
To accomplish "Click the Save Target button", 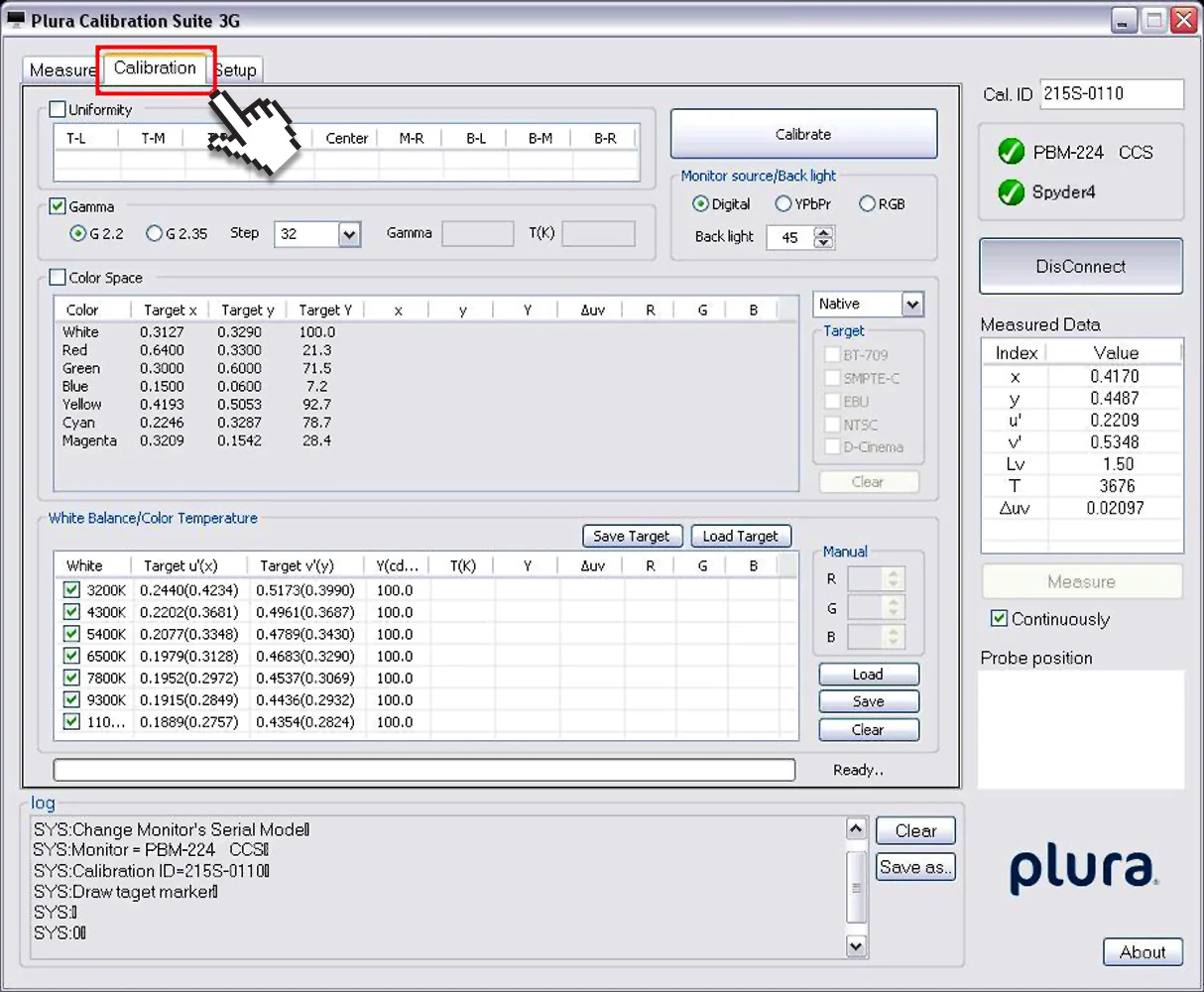I will pos(632,536).
